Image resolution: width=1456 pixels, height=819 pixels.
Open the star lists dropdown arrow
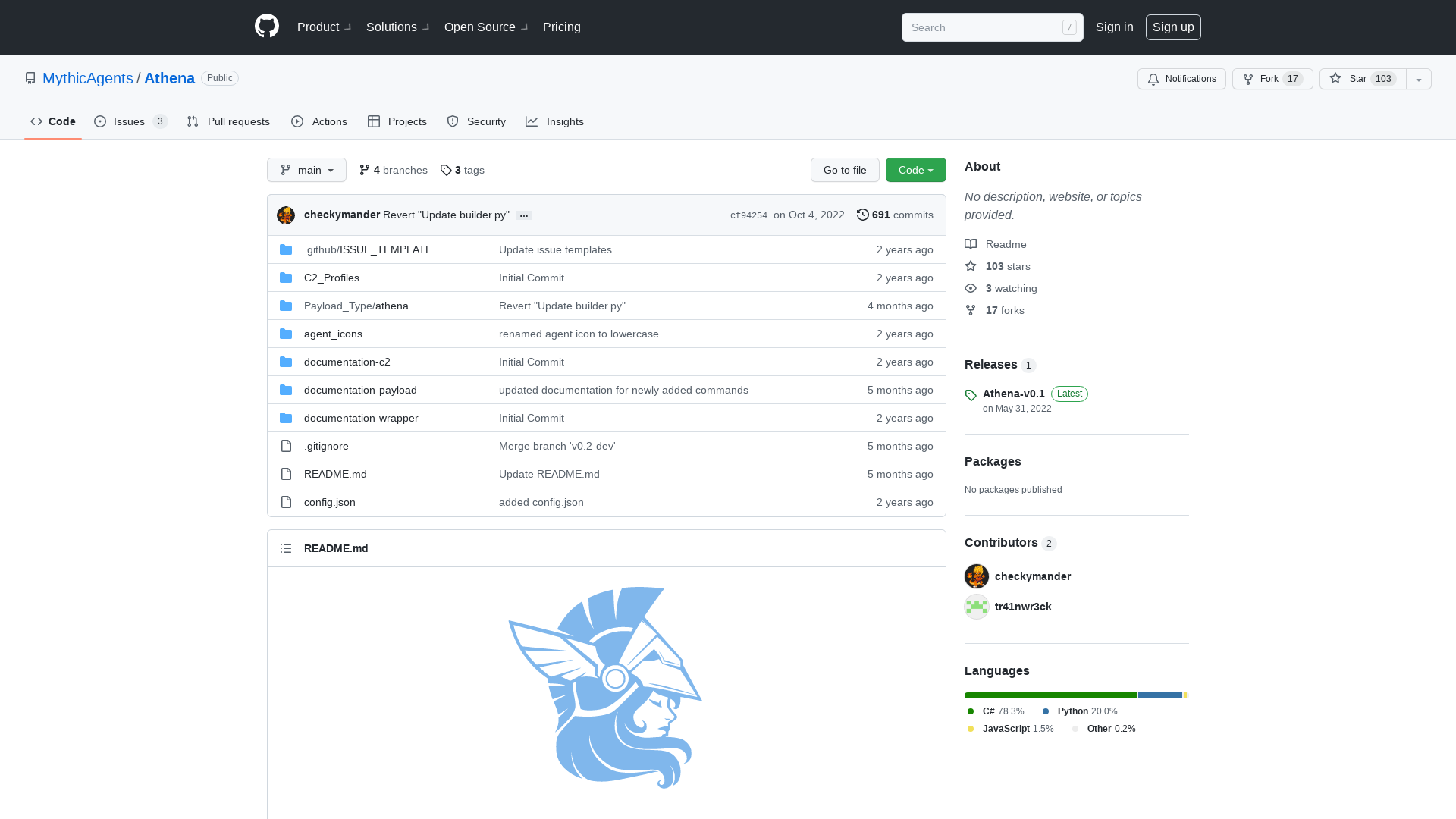click(1419, 79)
